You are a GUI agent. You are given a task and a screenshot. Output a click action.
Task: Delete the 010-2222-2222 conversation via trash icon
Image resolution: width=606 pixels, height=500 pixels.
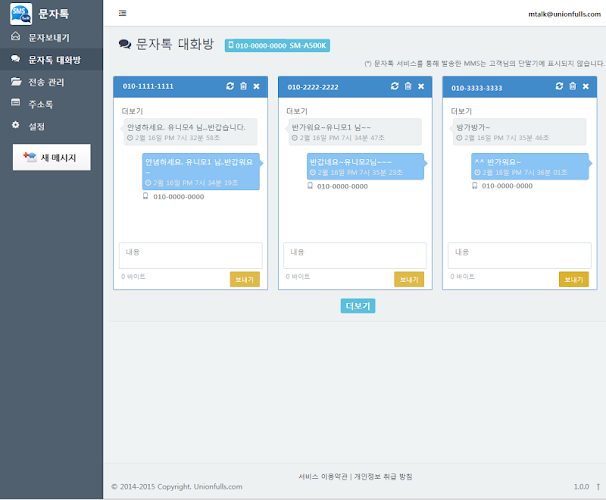tap(408, 86)
